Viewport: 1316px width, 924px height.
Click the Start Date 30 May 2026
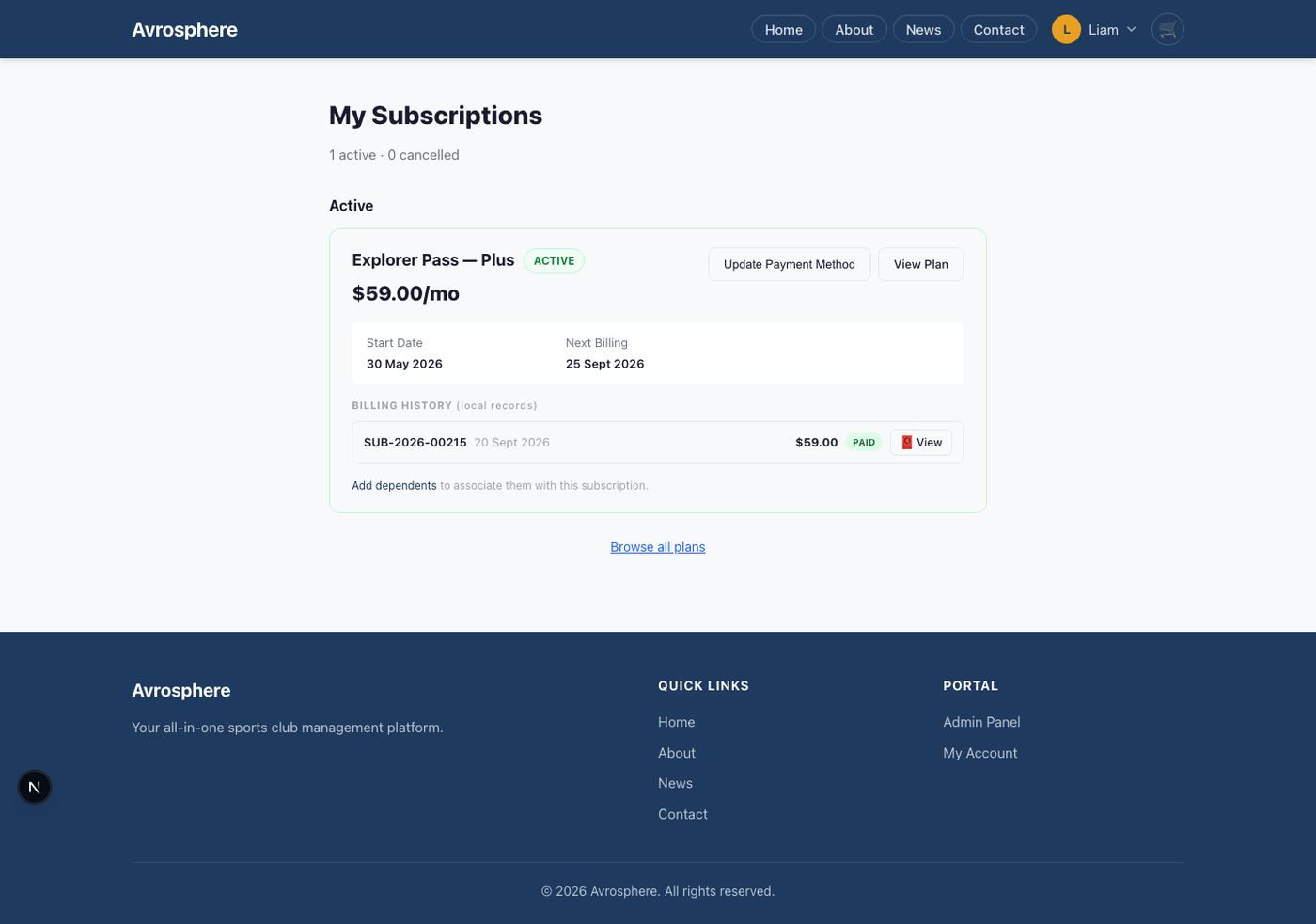coord(404,364)
